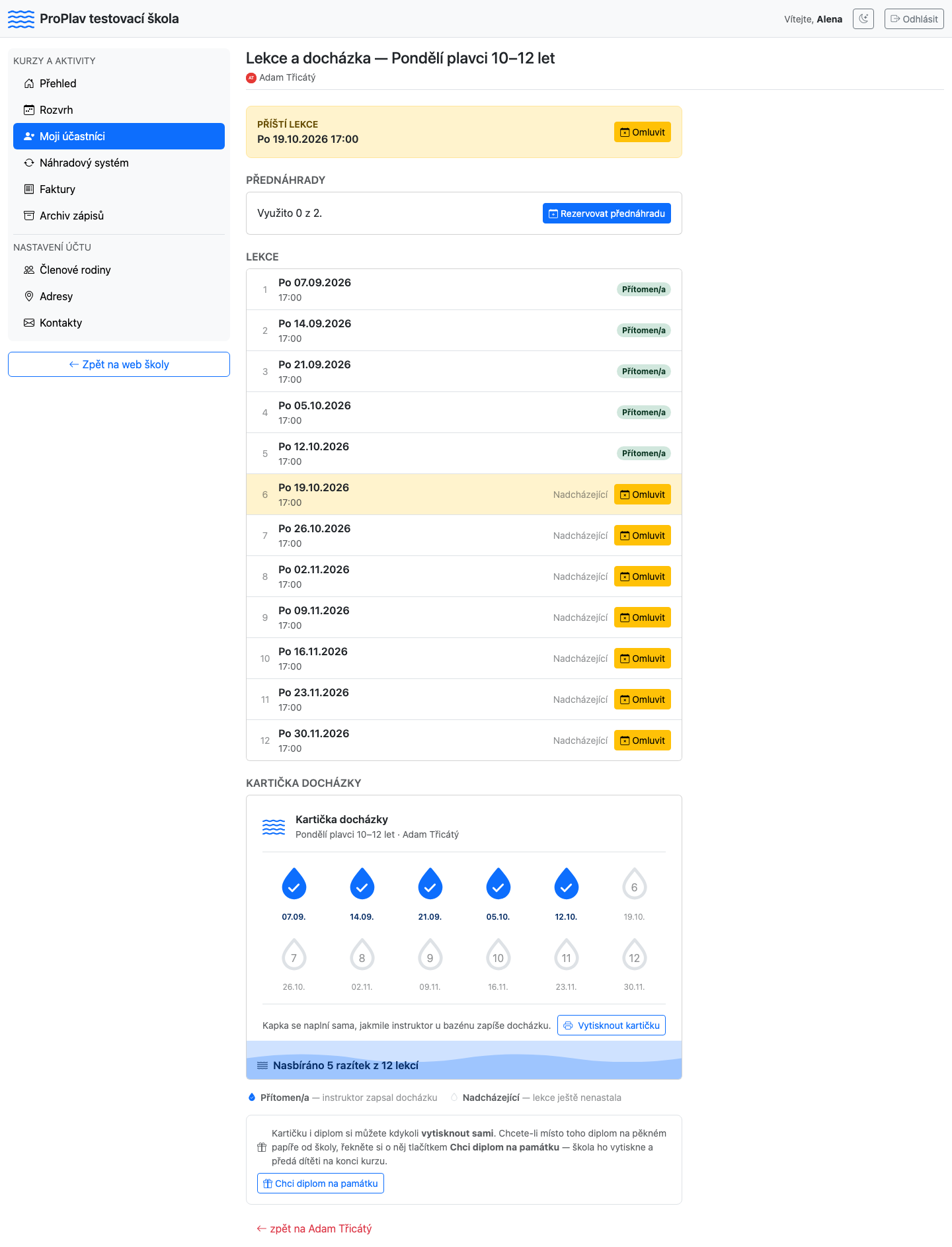The image size is (952, 1247).
Task: Click the attendance card wave logo
Action: (x=274, y=827)
